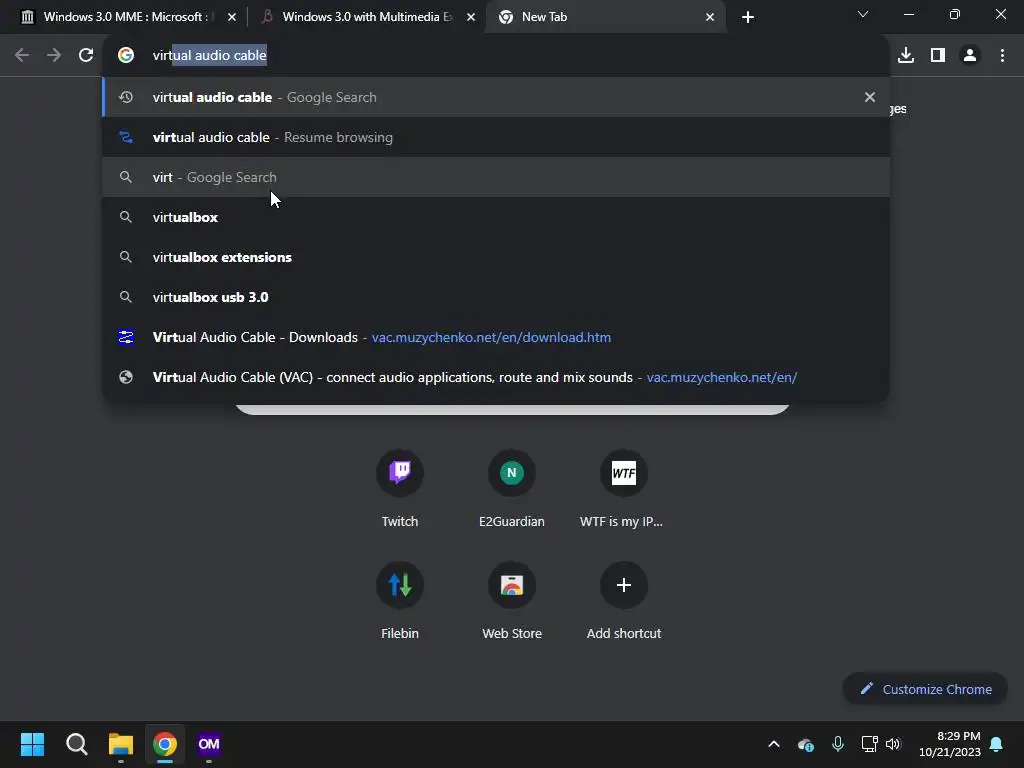This screenshot has height=768, width=1024.
Task: Switch to the Windows 3.0 with Multimedia tab
Action: tap(367, 17)
